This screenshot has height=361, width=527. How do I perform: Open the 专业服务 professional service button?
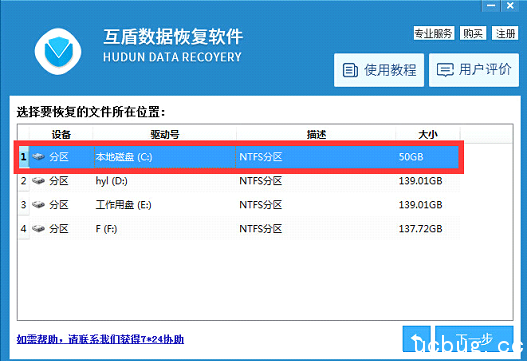coord(434,33)
